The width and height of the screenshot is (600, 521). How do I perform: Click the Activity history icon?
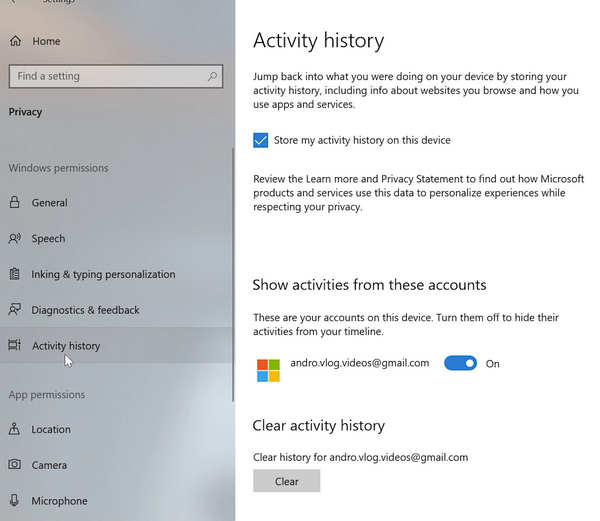coord(14,346)
